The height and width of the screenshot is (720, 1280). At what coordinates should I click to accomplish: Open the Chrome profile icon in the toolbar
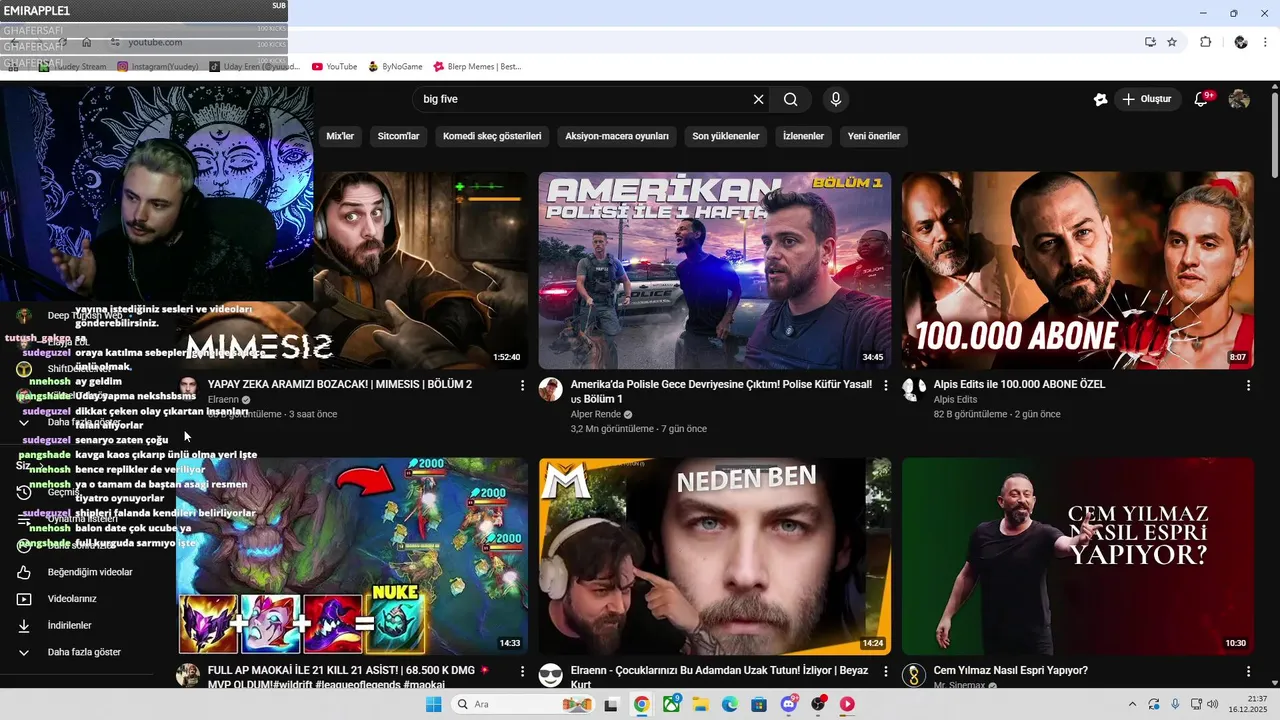click(x=1240, y=42)
